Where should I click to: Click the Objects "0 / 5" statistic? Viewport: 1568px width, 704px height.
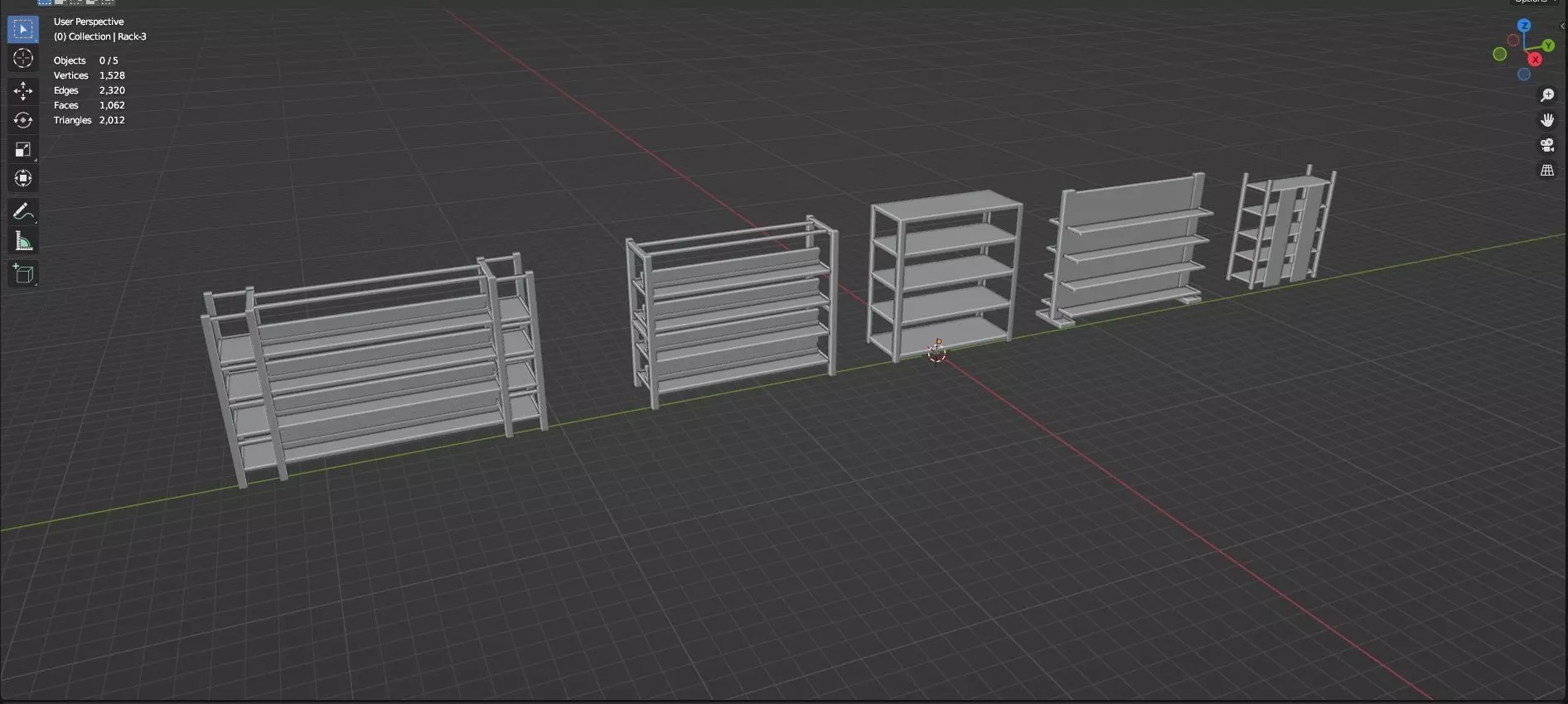109,60
